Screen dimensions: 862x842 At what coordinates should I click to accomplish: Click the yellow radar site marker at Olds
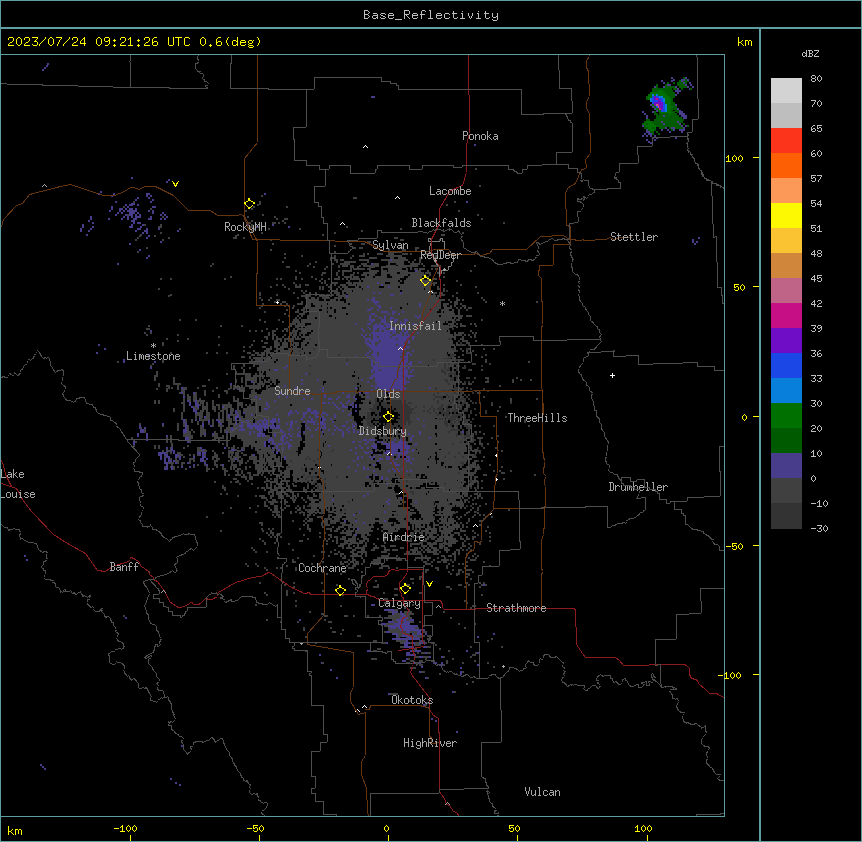(389, 417)
